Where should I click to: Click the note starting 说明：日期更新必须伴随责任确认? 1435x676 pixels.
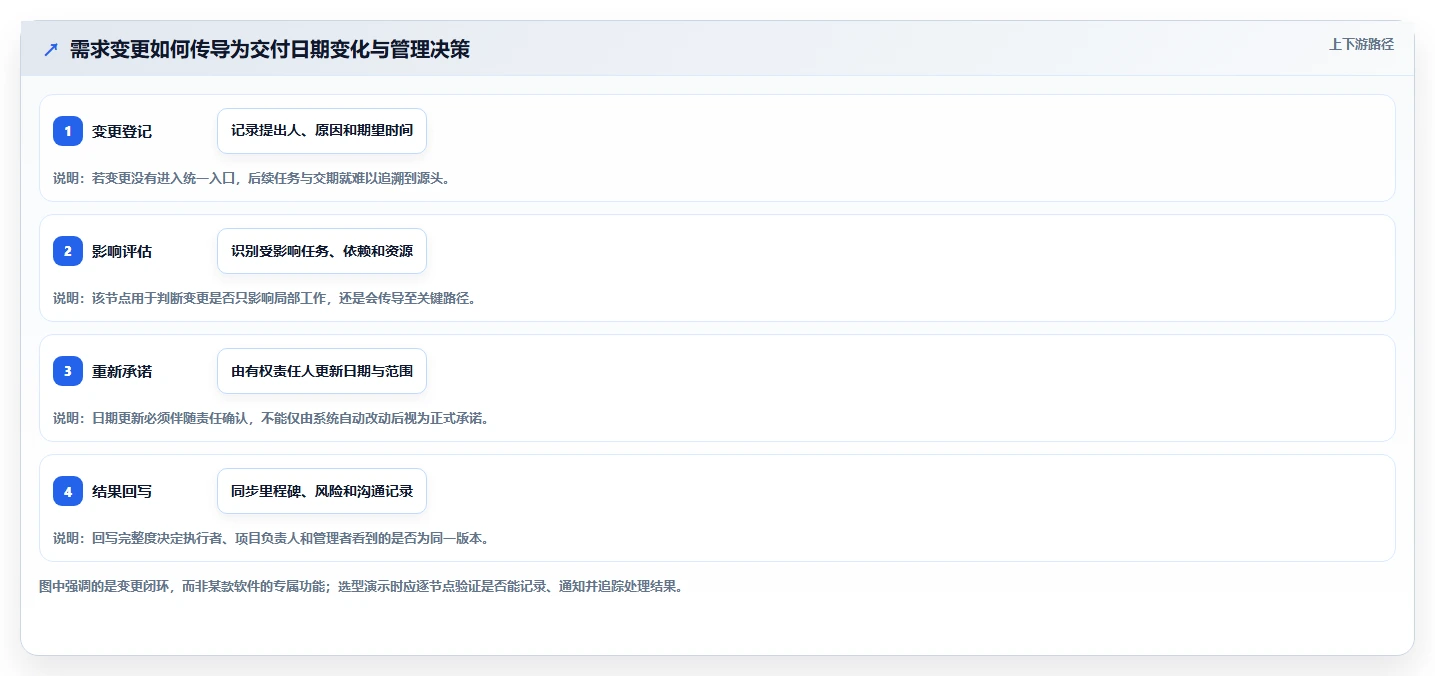coord(271,418)
